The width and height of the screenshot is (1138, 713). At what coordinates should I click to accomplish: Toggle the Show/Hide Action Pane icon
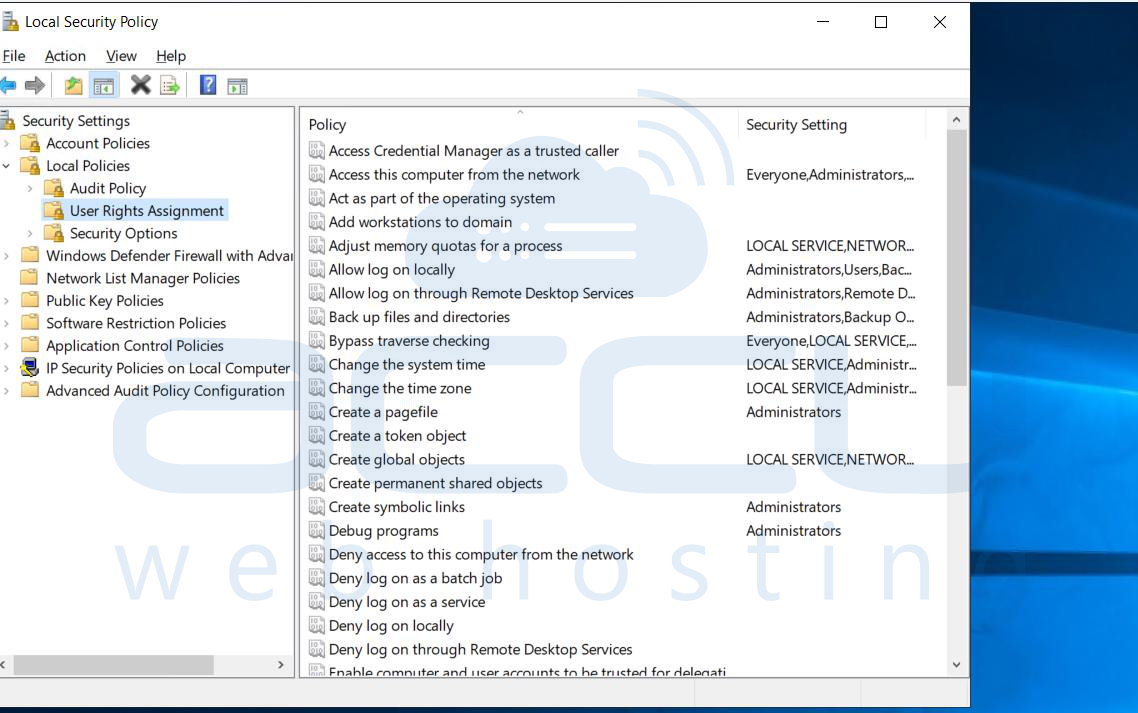click(x=237, y=86)
